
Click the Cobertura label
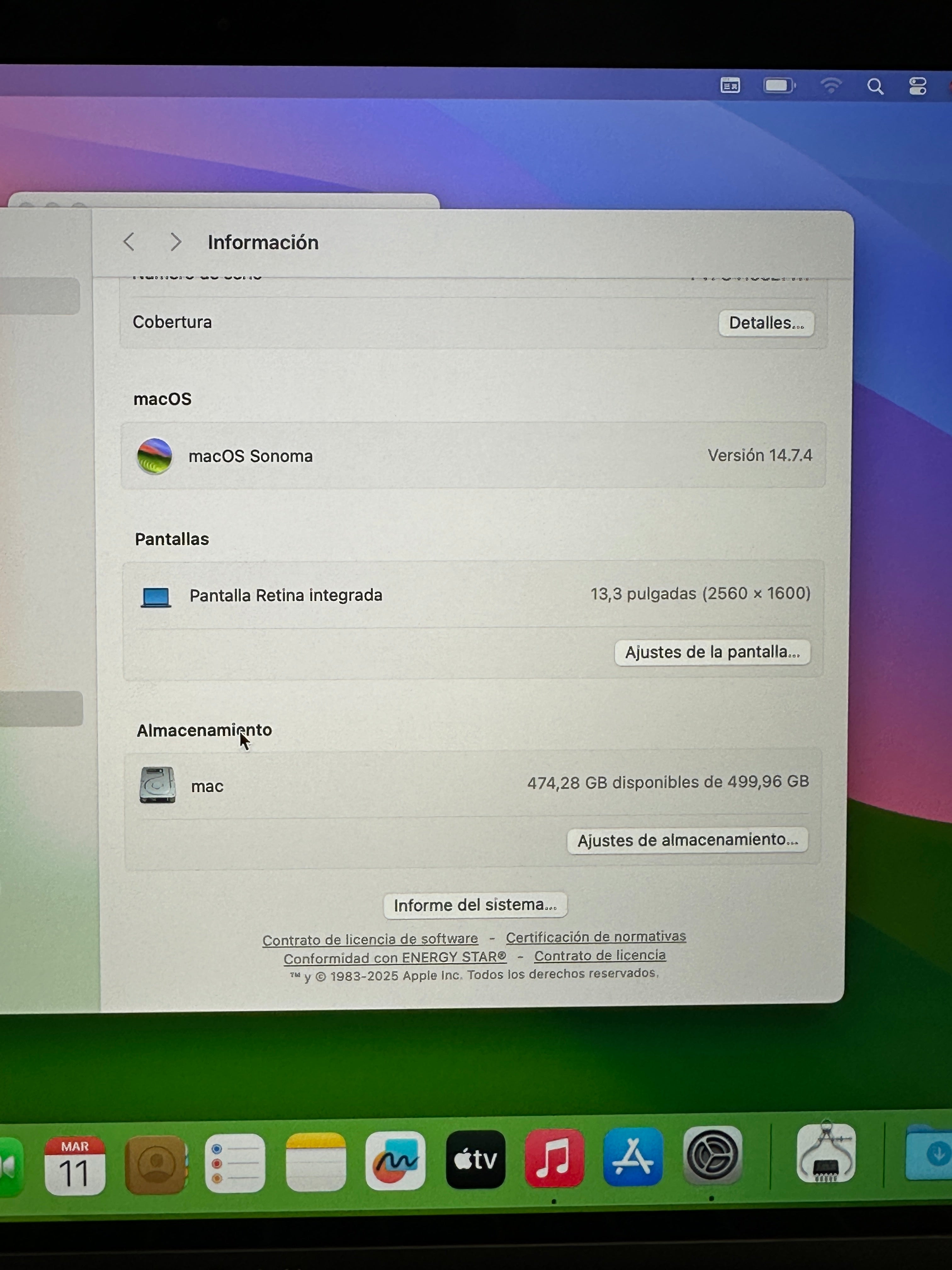172,322
